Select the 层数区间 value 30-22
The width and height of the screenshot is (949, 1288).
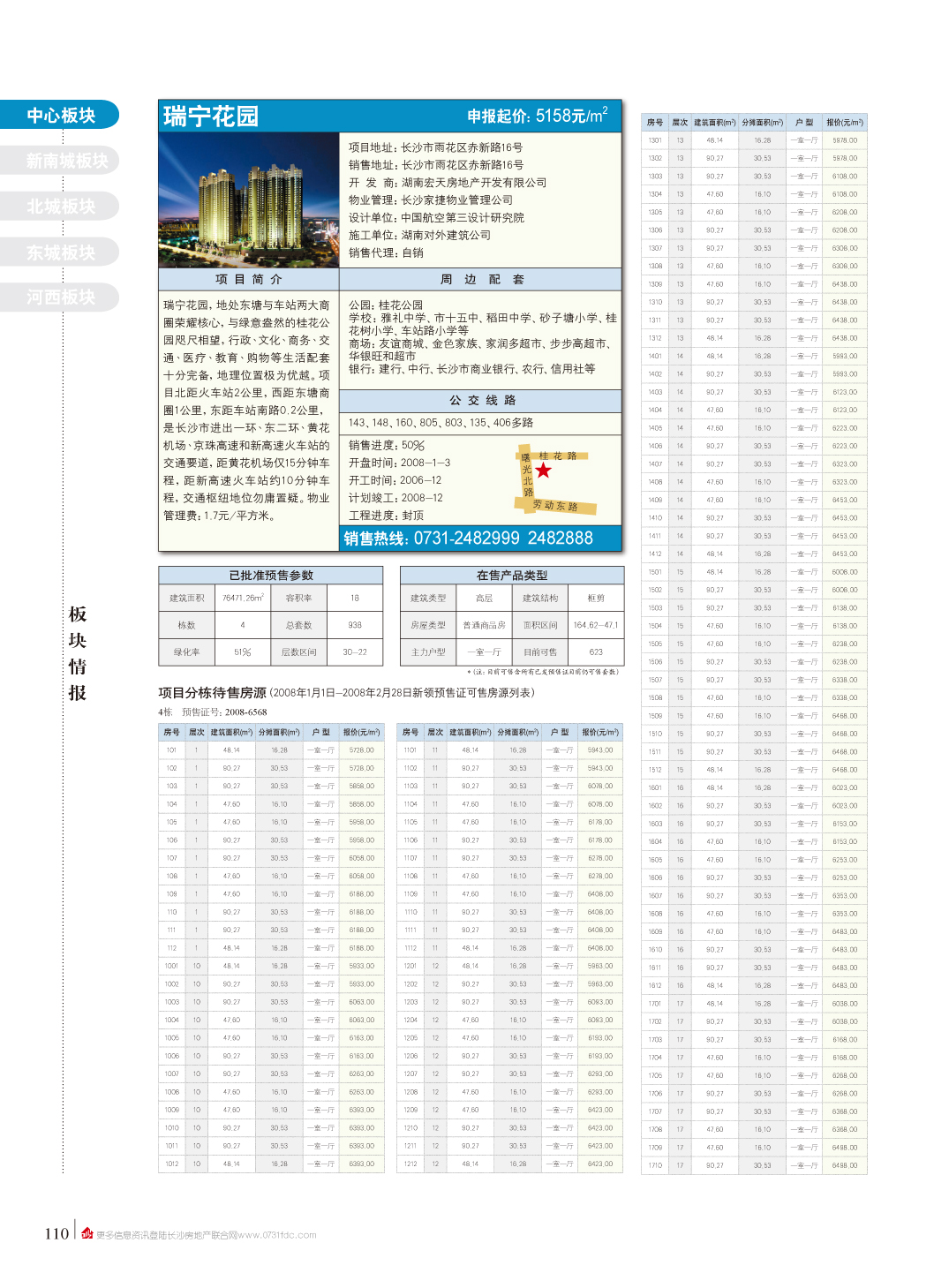coord(355,652)
